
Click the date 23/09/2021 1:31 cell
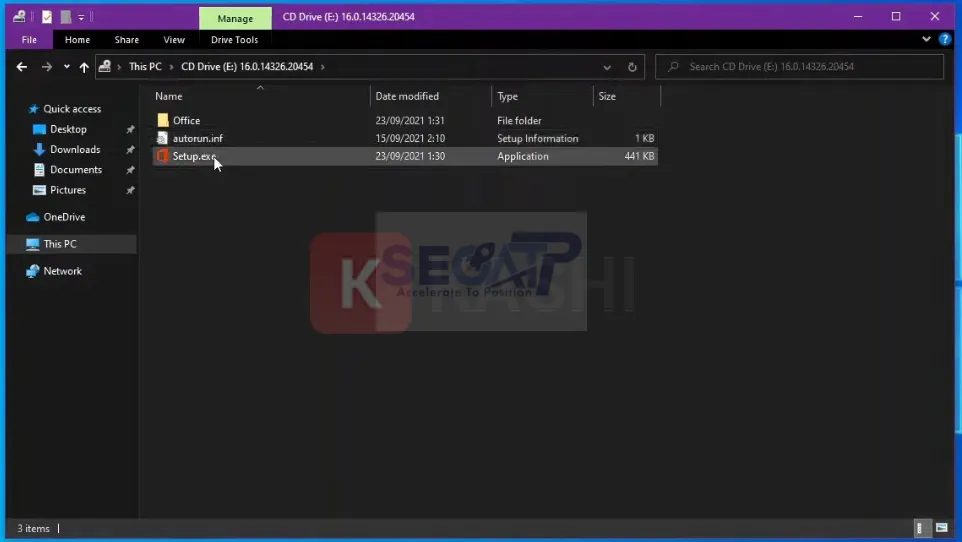pyautogui.click(x=410, y=120)
